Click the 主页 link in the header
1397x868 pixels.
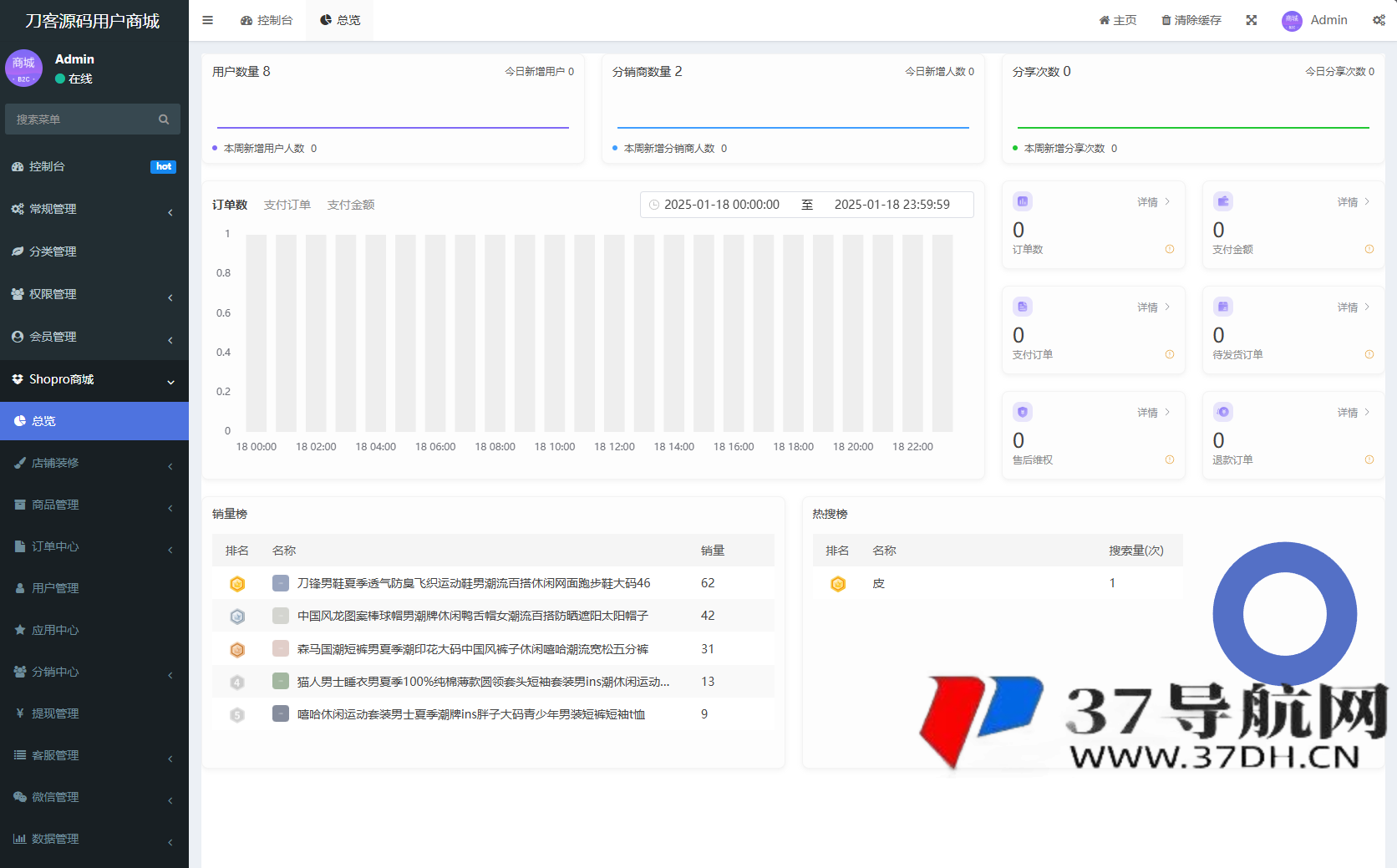point(1118,19)
